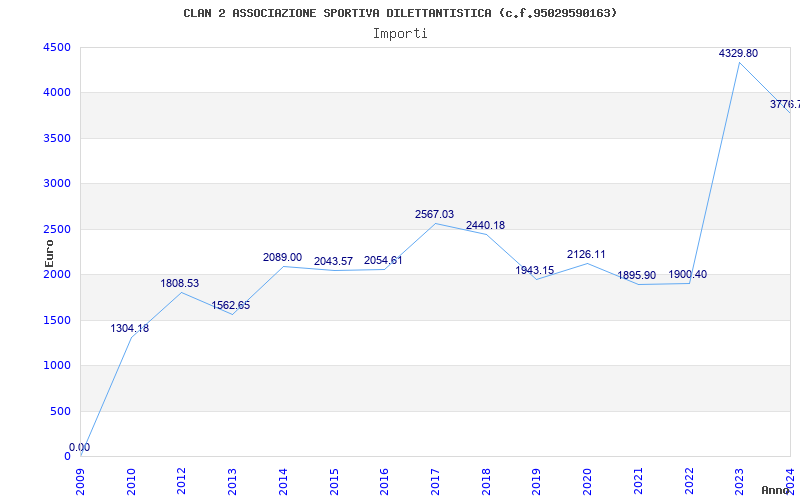Select the 1562.65 data label

click(x=231, y=306)
